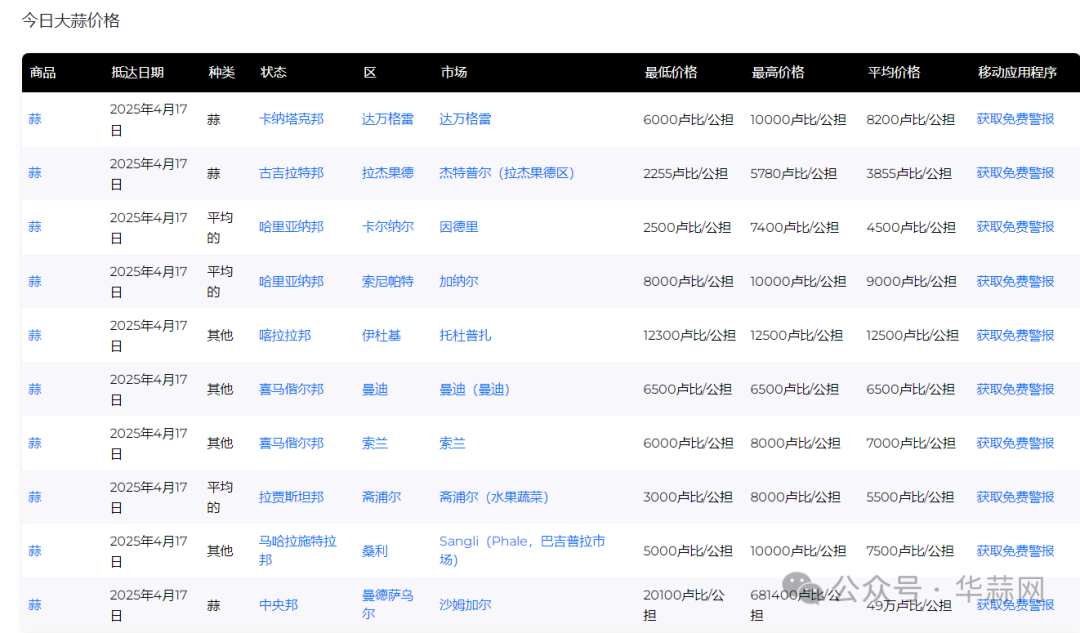Click the 最低价格 column header
The image size is (1080, 633).
670,73
